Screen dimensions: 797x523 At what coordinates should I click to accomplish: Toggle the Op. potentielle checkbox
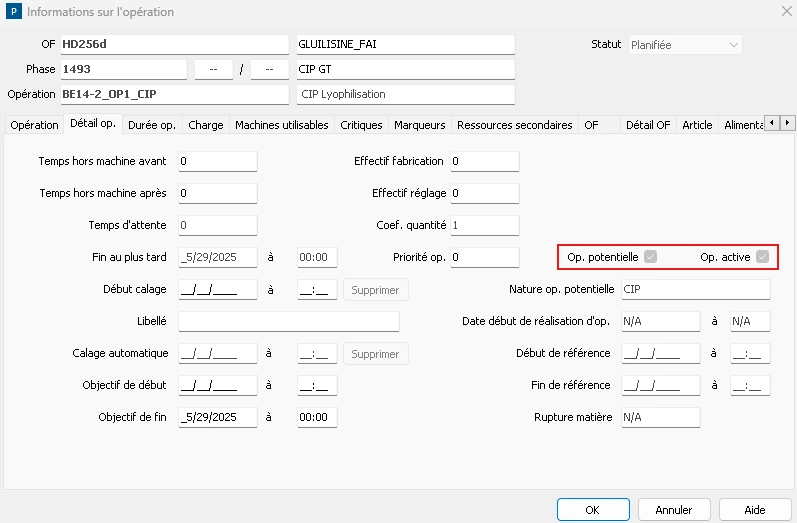[650, 257]
